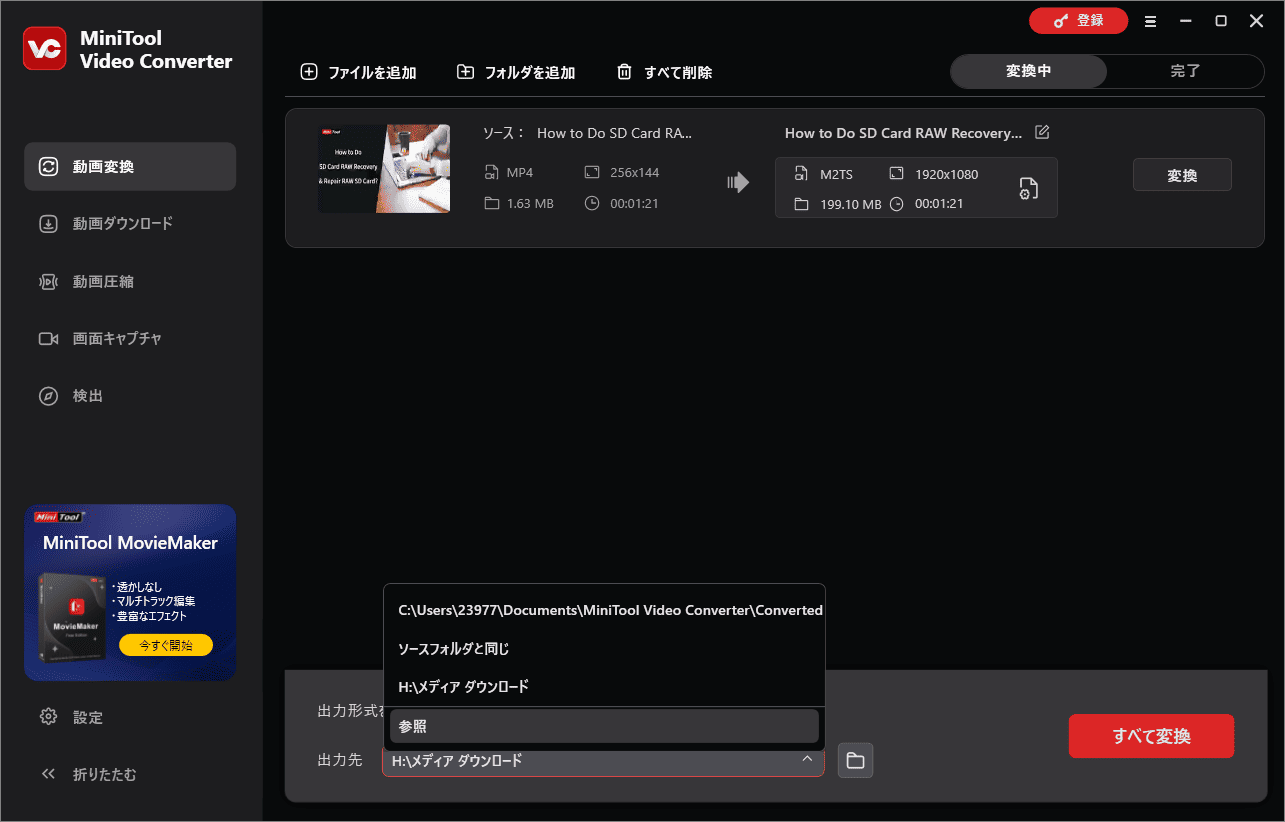This screenshot has height=822, width=1285.
Task: Click the 出力先 label
Action: pyautogui.click(x=340, y=761)
